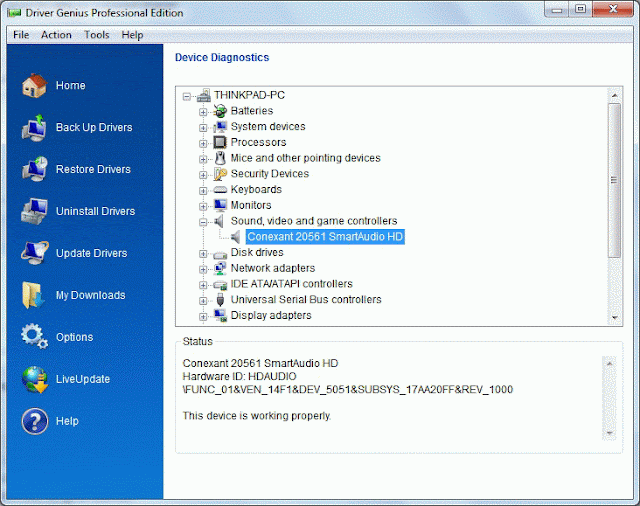
Task: Click the Universal Serial Bus plug icon
Action: tap(220, 300)
